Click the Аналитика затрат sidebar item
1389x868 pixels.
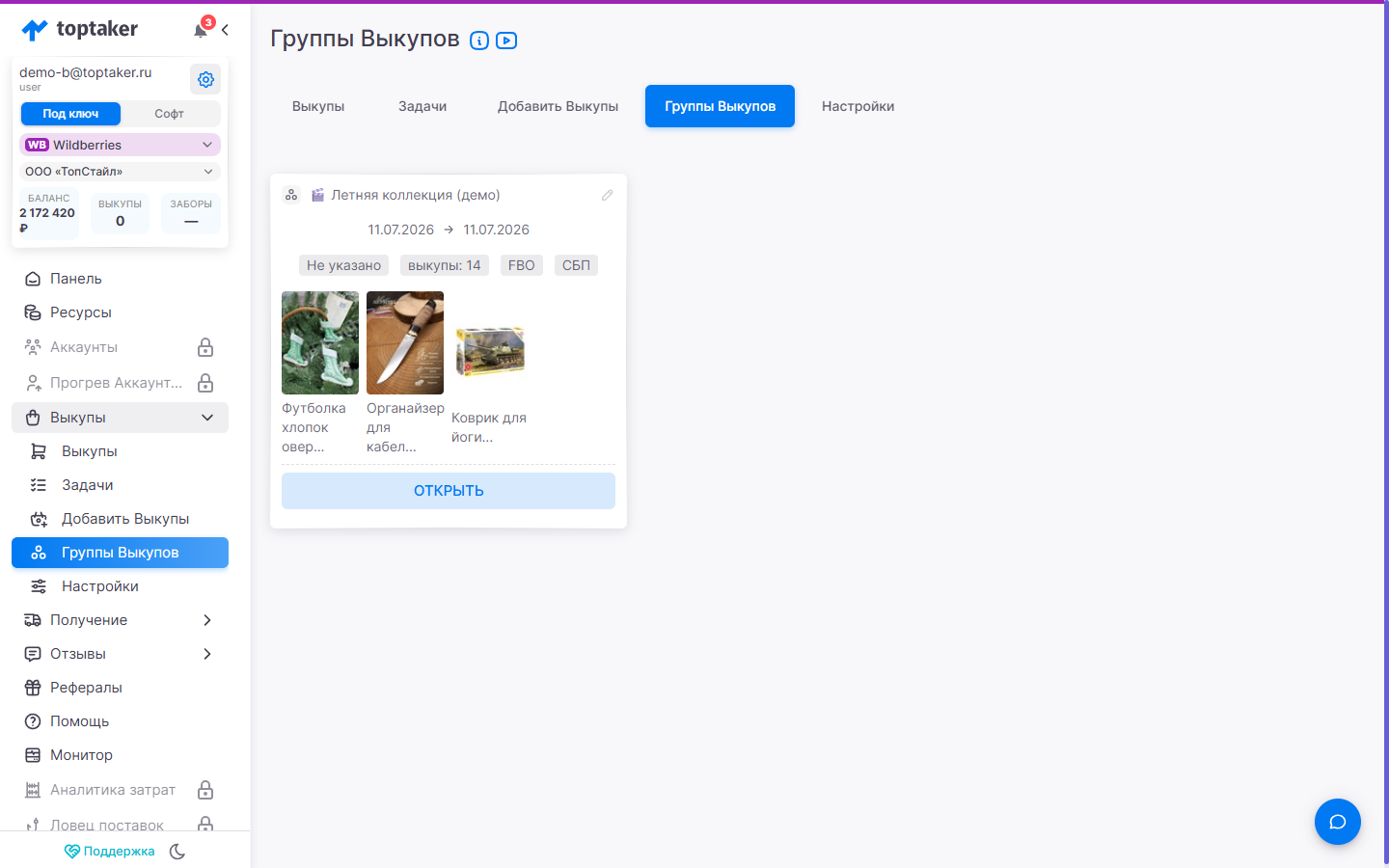coord(120,790)
